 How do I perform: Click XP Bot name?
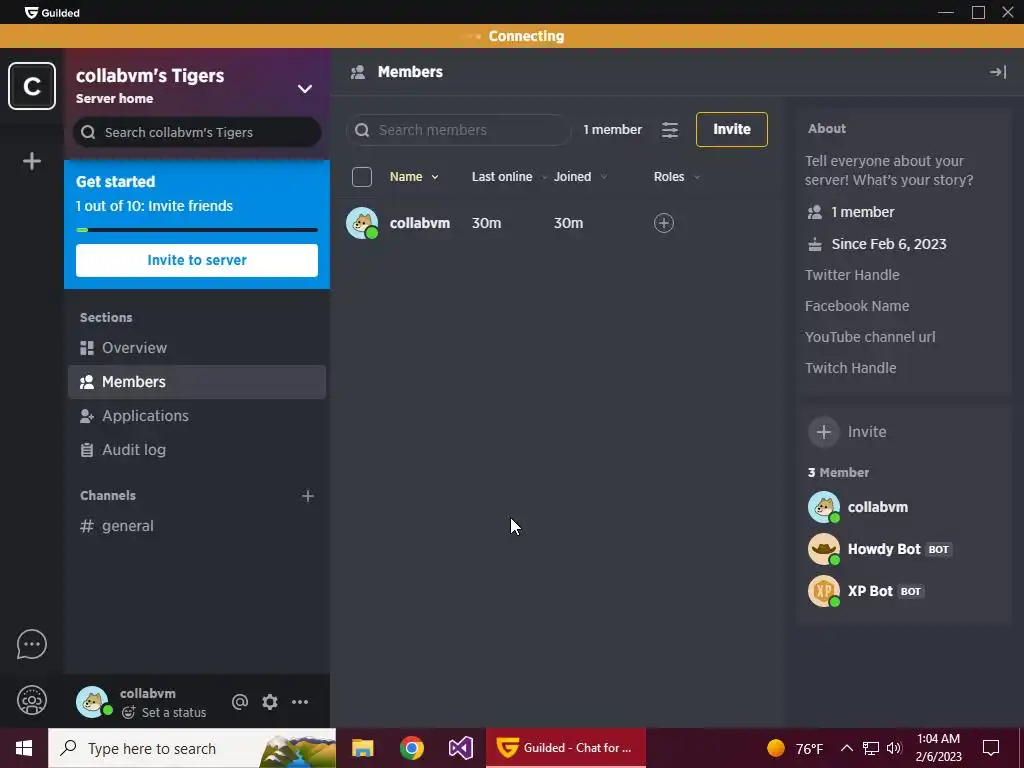pos(870,591)
